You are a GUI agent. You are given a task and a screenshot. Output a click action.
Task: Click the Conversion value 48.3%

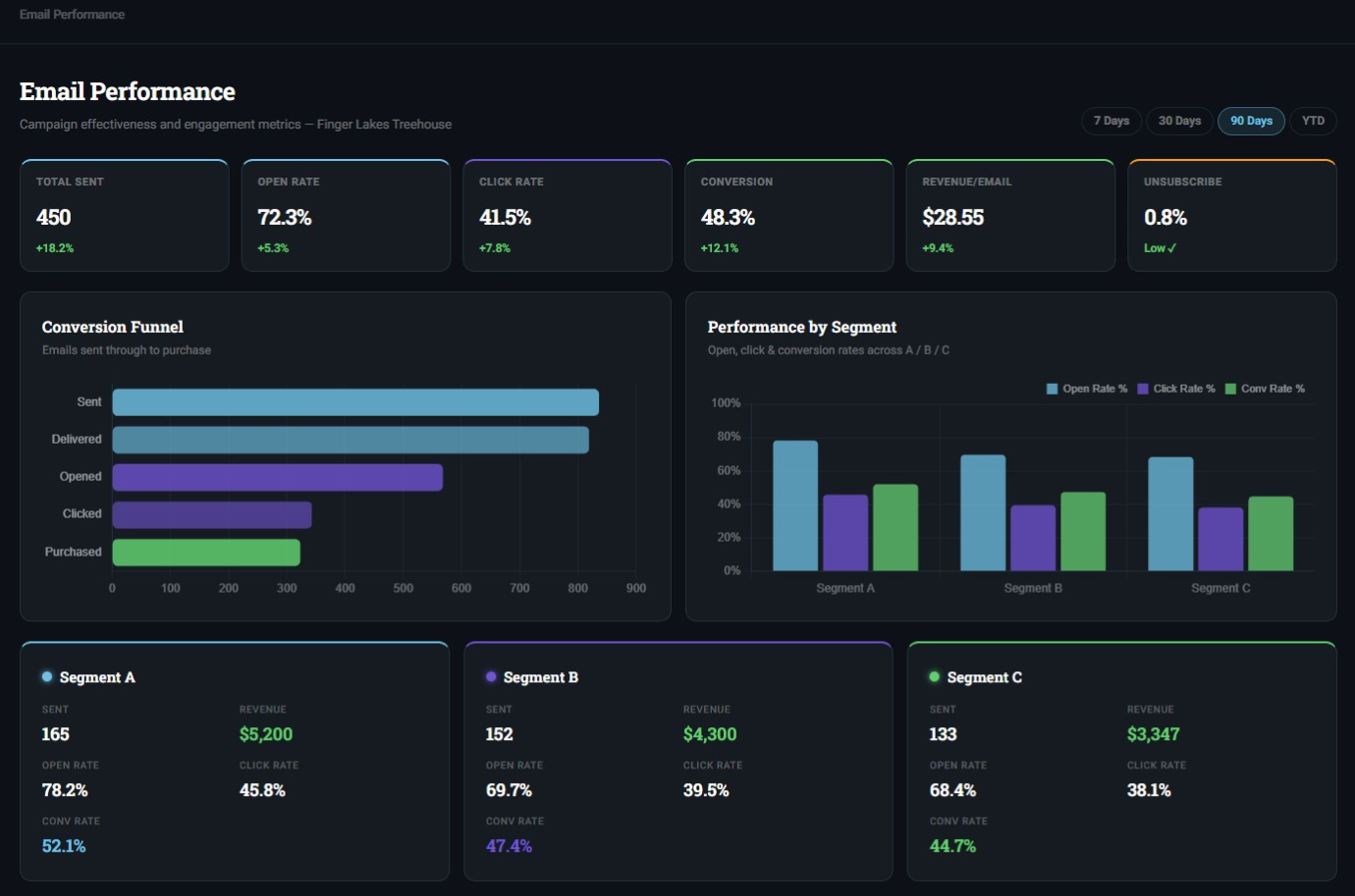(x=728, y=217)
